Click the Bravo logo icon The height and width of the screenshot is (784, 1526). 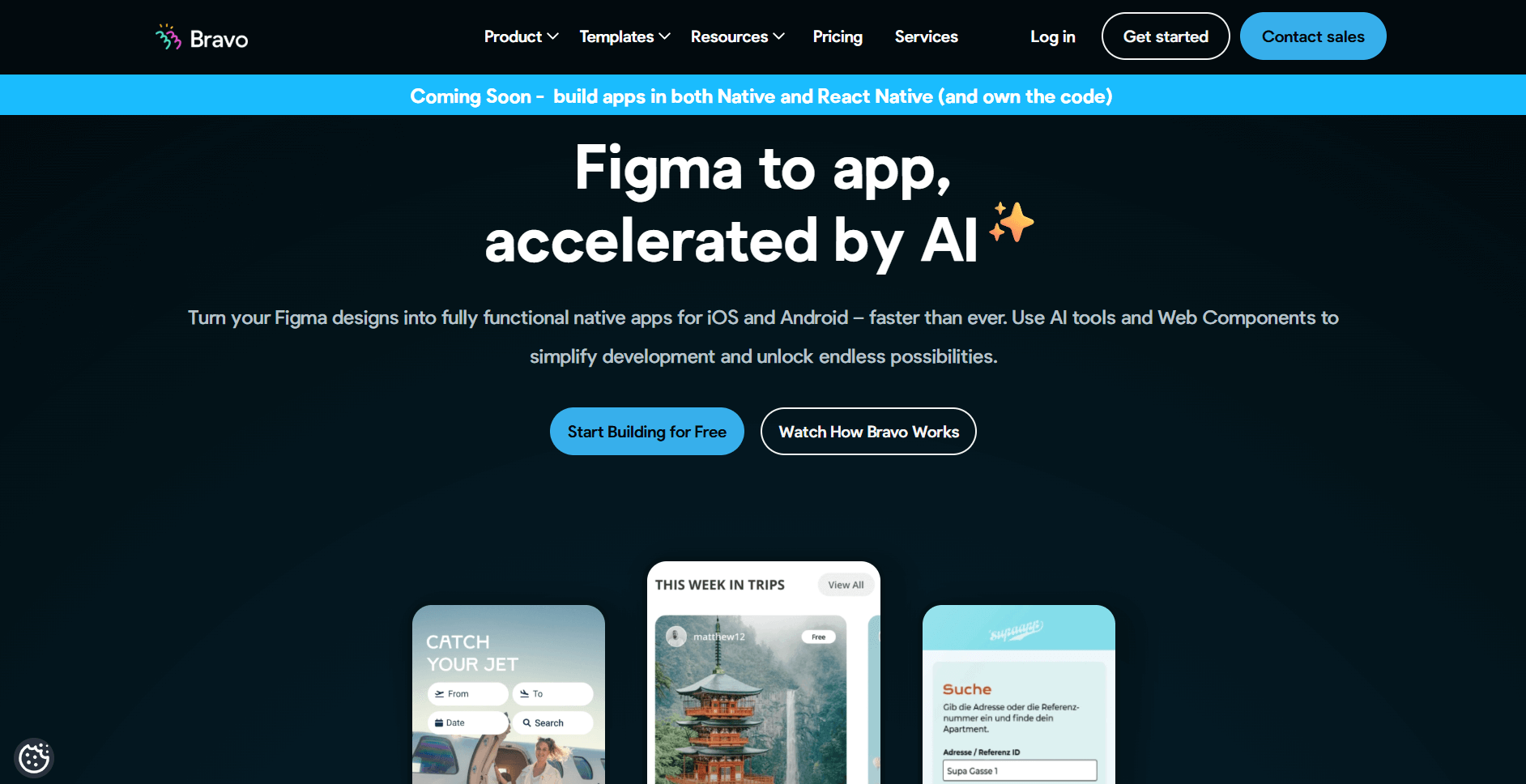[x=168, y=36]
